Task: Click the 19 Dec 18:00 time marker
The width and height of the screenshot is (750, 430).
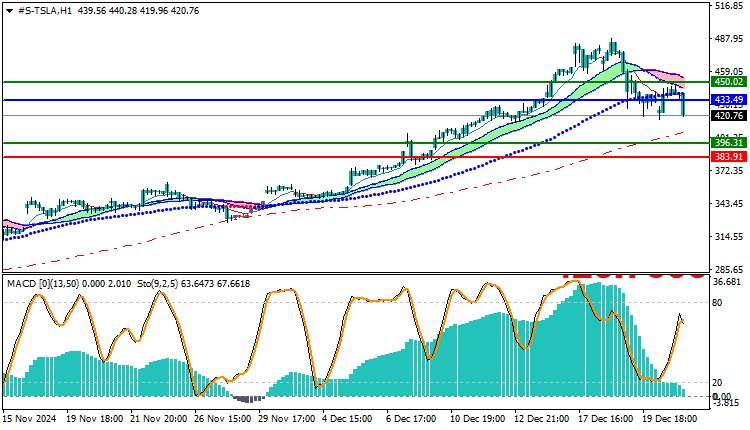Action: point(670,419)
